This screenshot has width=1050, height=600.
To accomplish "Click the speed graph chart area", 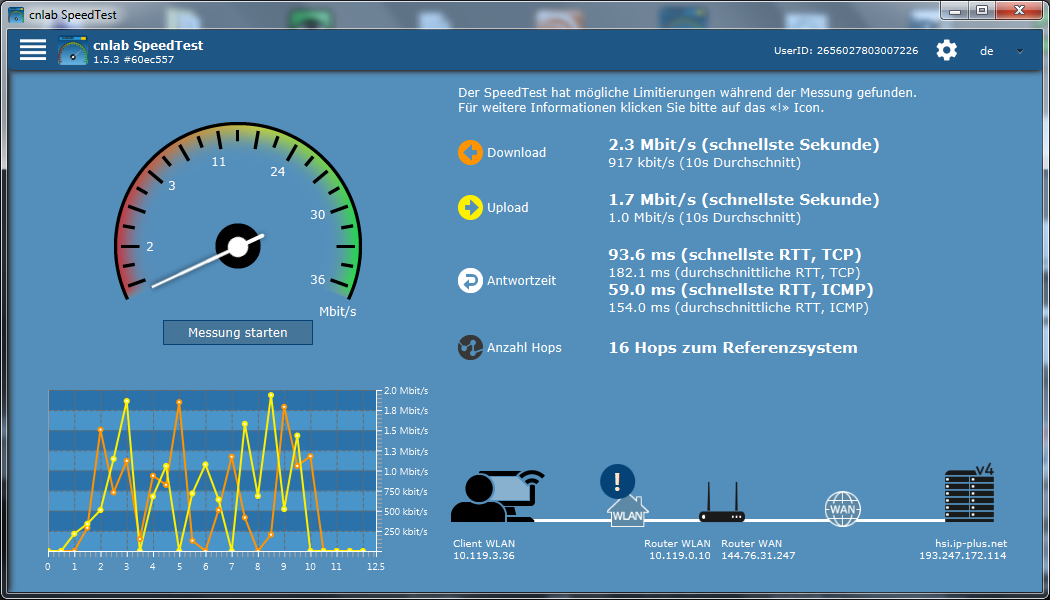I will 214,471.
